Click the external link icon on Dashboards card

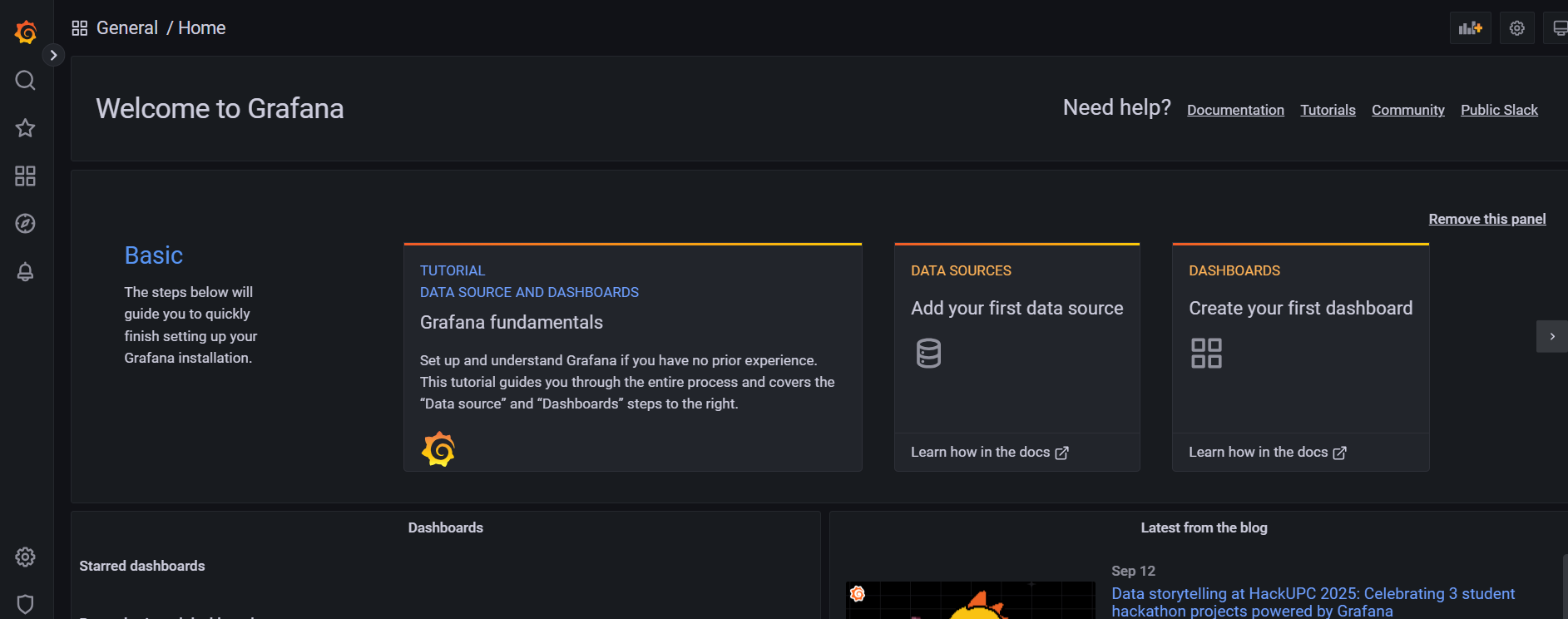click(1340, 453)
